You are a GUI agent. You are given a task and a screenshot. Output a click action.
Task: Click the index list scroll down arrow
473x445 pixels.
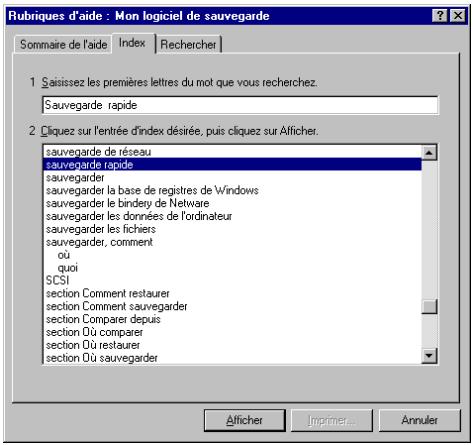[429, 356]
